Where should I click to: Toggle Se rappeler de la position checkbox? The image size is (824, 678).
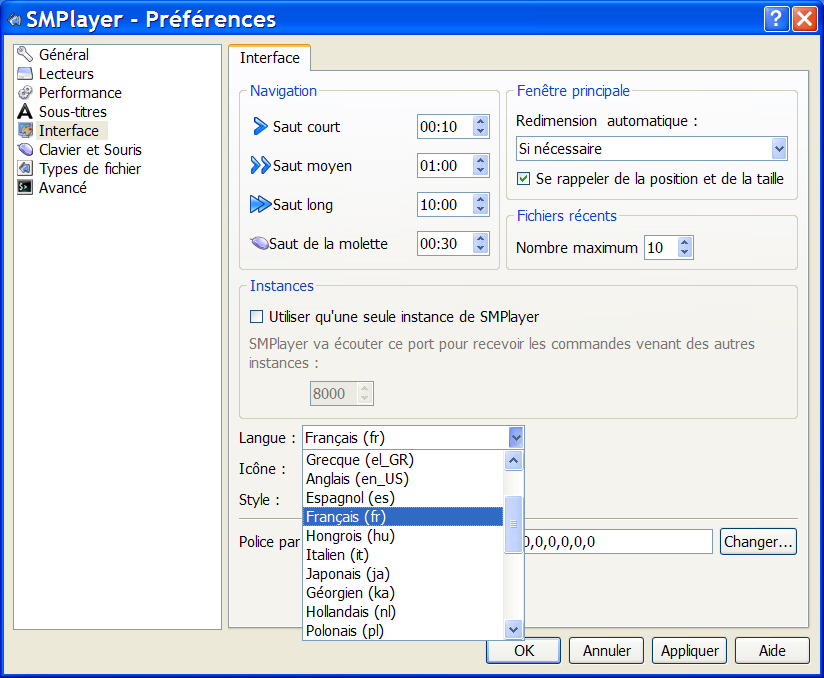click(x=523, y=179)
